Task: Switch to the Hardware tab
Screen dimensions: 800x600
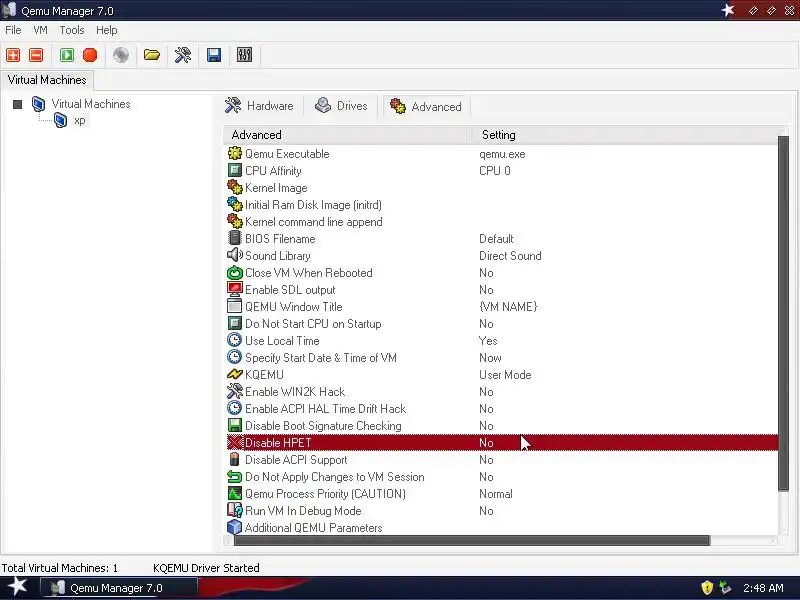Action: [260, 106]
